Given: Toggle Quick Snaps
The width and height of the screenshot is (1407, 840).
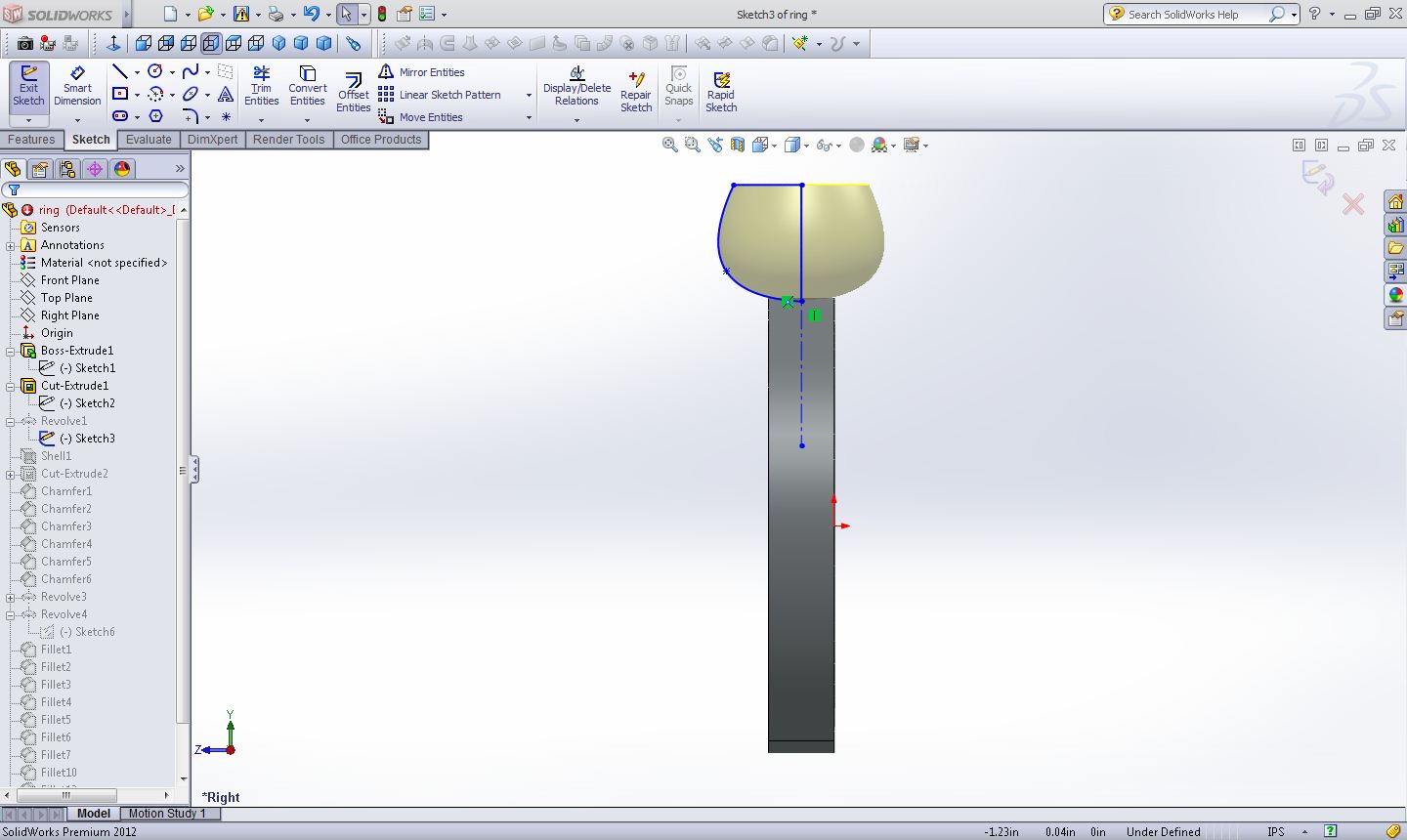Looking at the screenshot, I should tap(678, 87).
